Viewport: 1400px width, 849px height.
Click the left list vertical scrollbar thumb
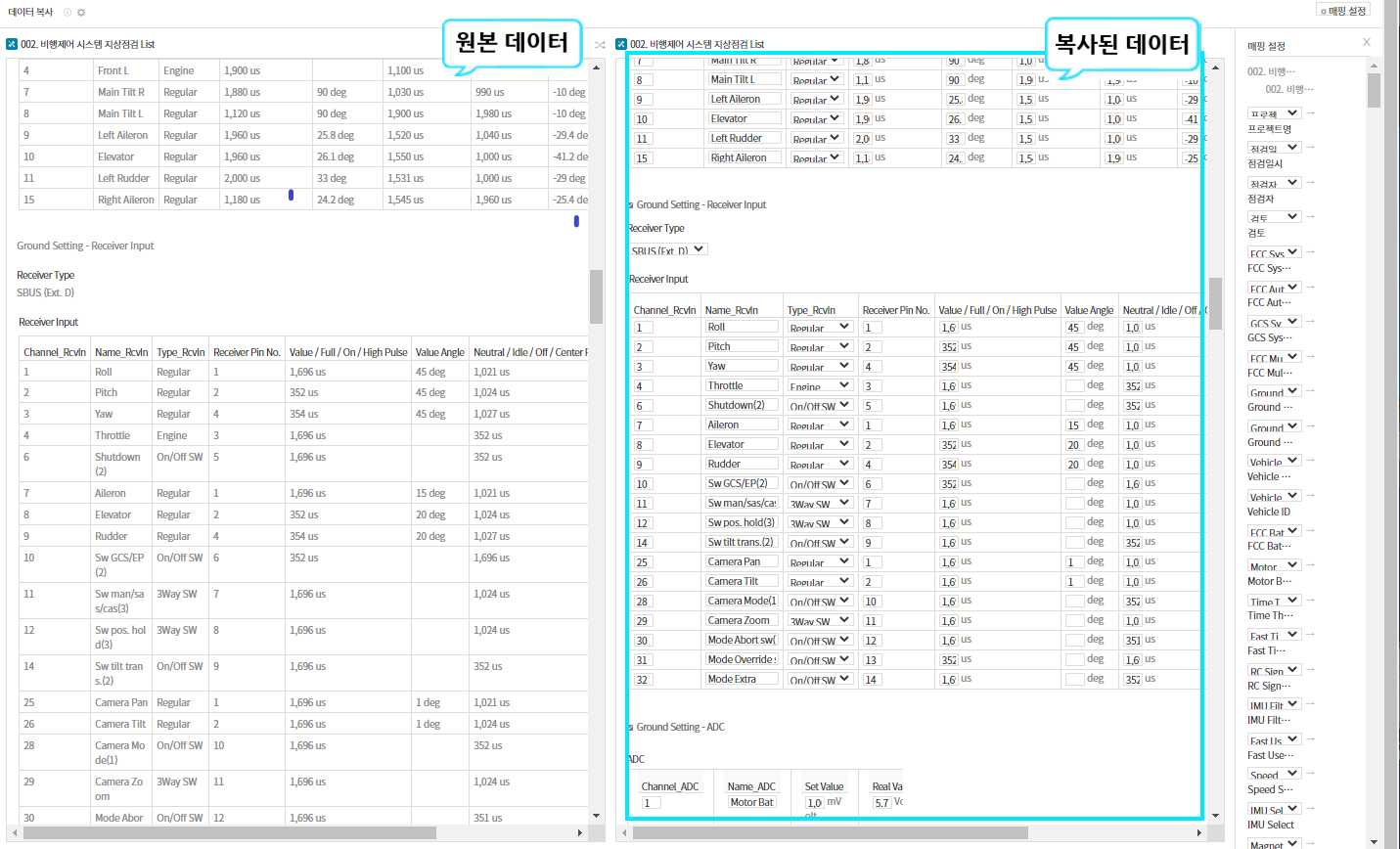[596, 296]
